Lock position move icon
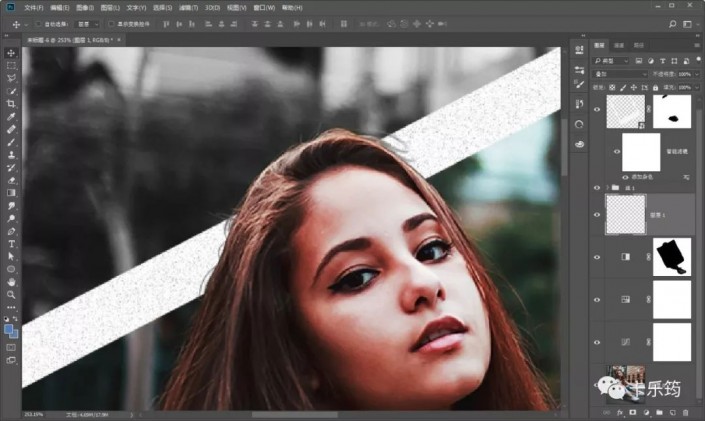 pos(634,87)
